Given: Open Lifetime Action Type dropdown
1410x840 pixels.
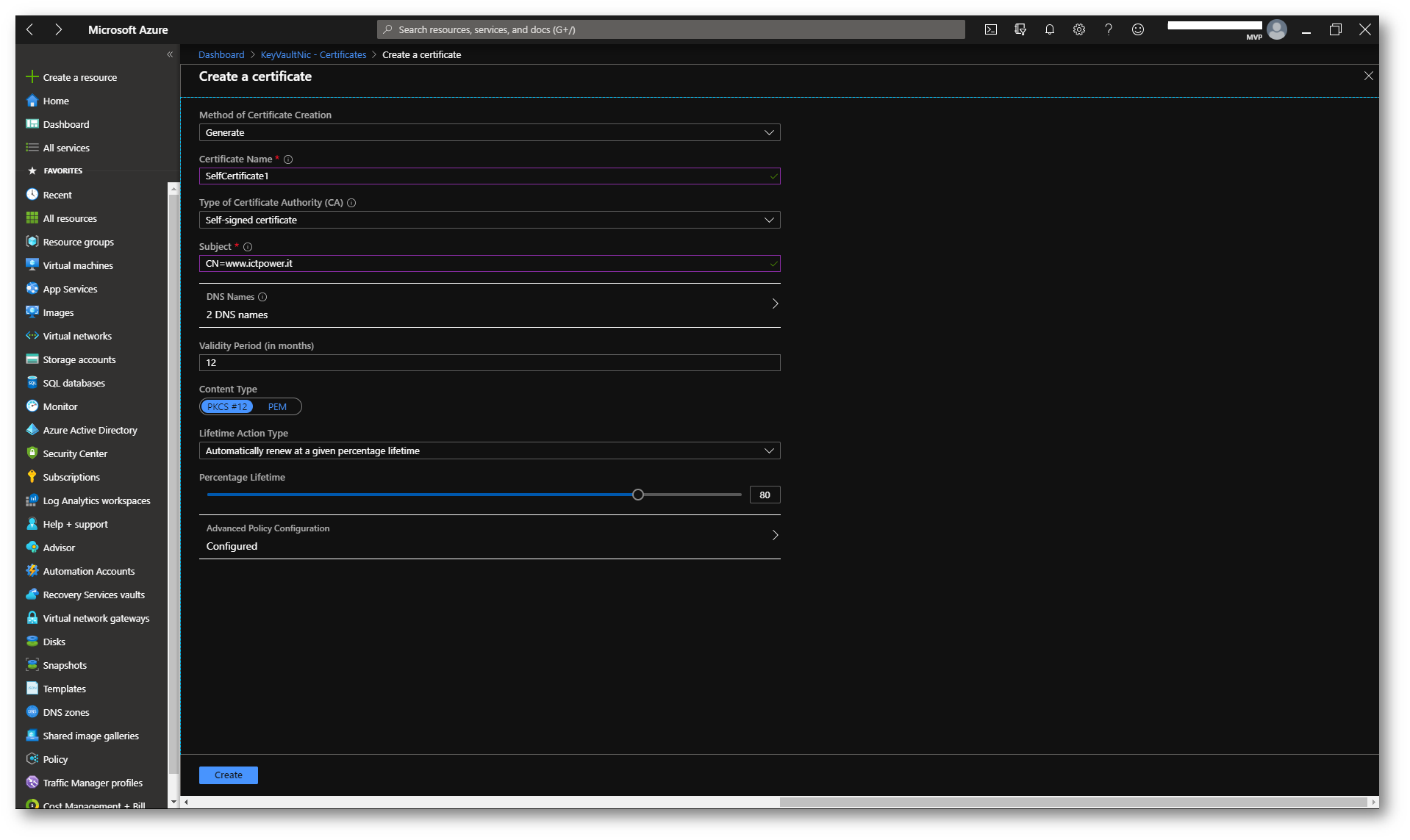Looking at the screenshot, I should 490,450.
